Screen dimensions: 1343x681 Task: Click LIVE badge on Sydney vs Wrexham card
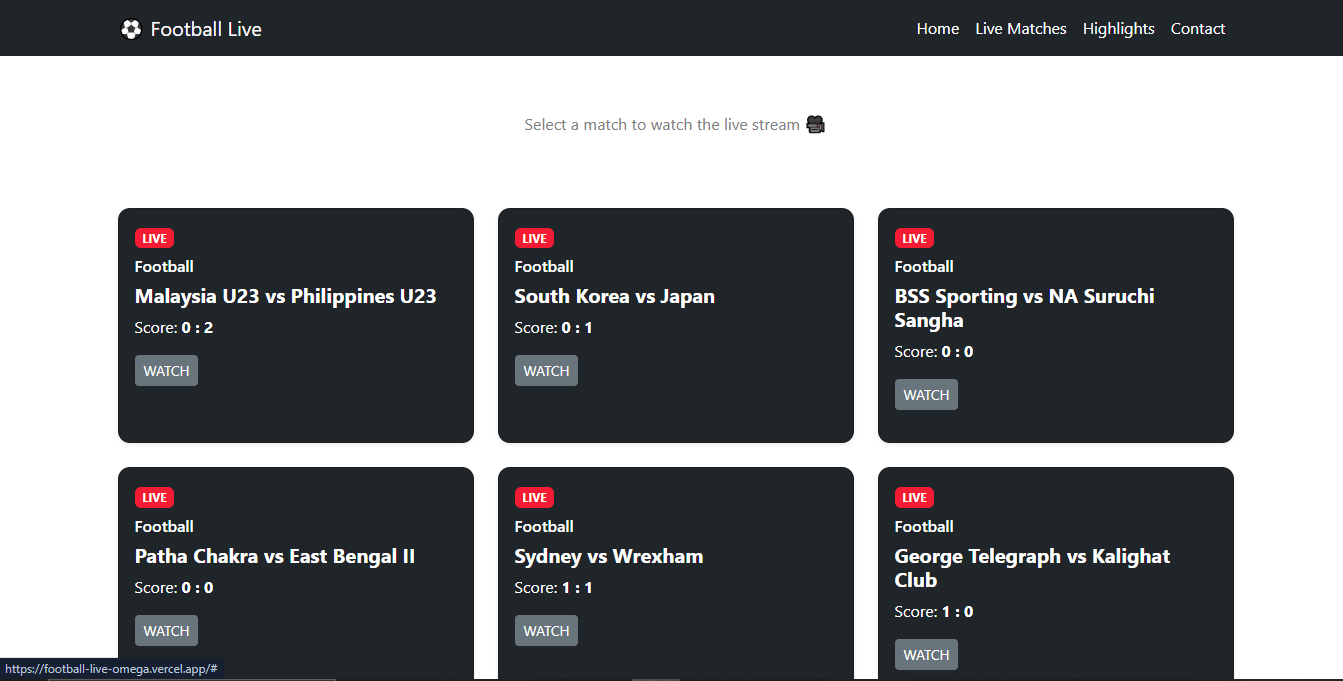coord(534,498)
